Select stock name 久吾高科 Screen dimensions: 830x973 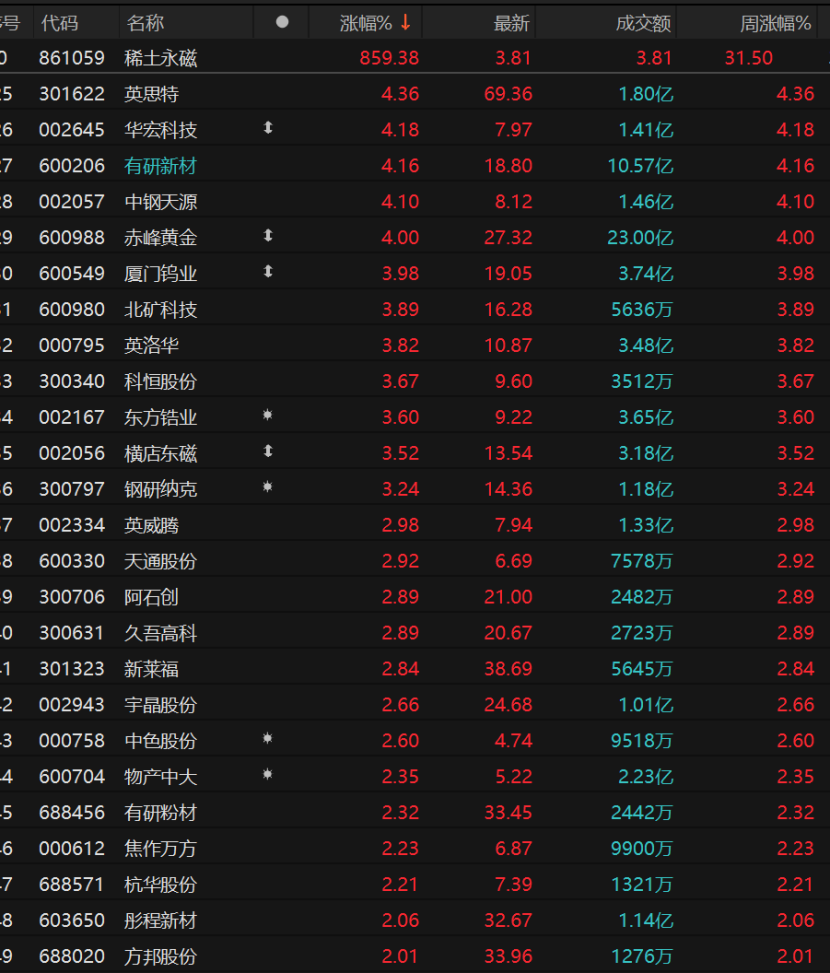(x=161, y=633)
